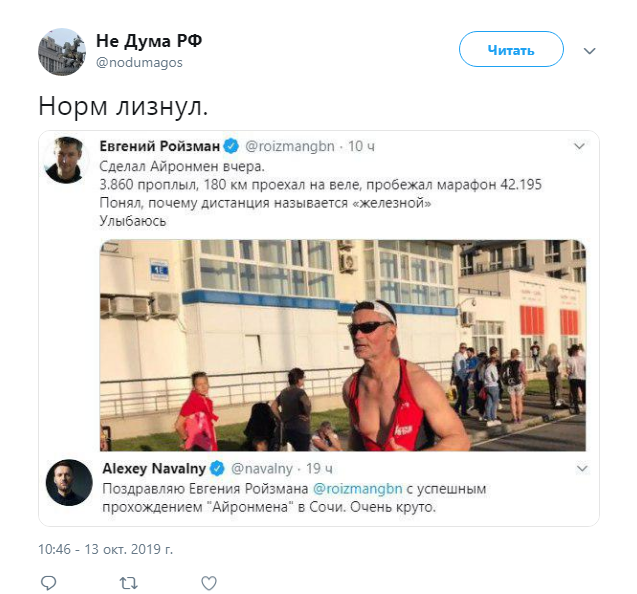Image resolution: width=637 pixels, height=594 pixels.
Task: Open Alexey Navalny display name
Action: coord(154,468)
